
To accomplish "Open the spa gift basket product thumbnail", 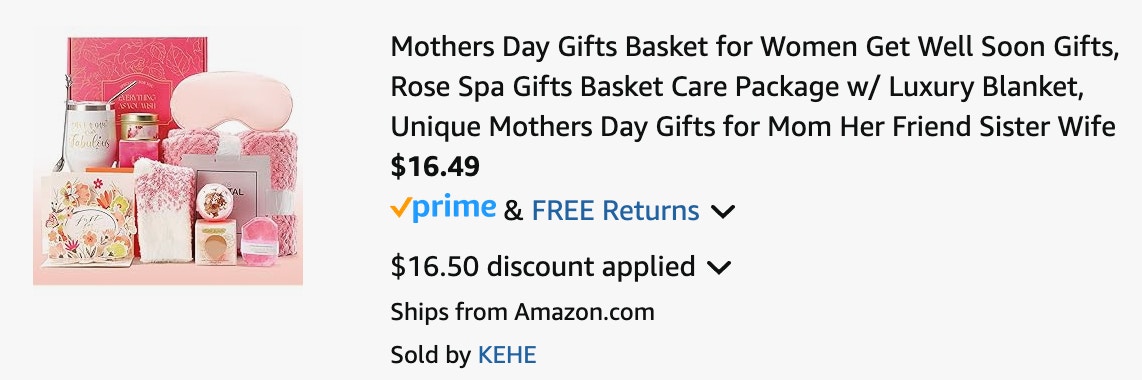I will pyautogui.click(x=168, y=157).
